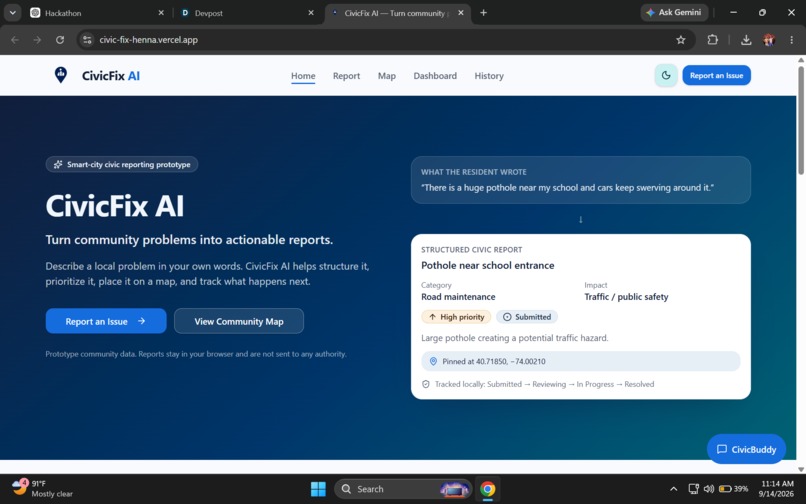Click the Smart-city civic reporting prototype badge
This screenshot has height=504, width=806.
pyautogui.click(x=122, y=165)
